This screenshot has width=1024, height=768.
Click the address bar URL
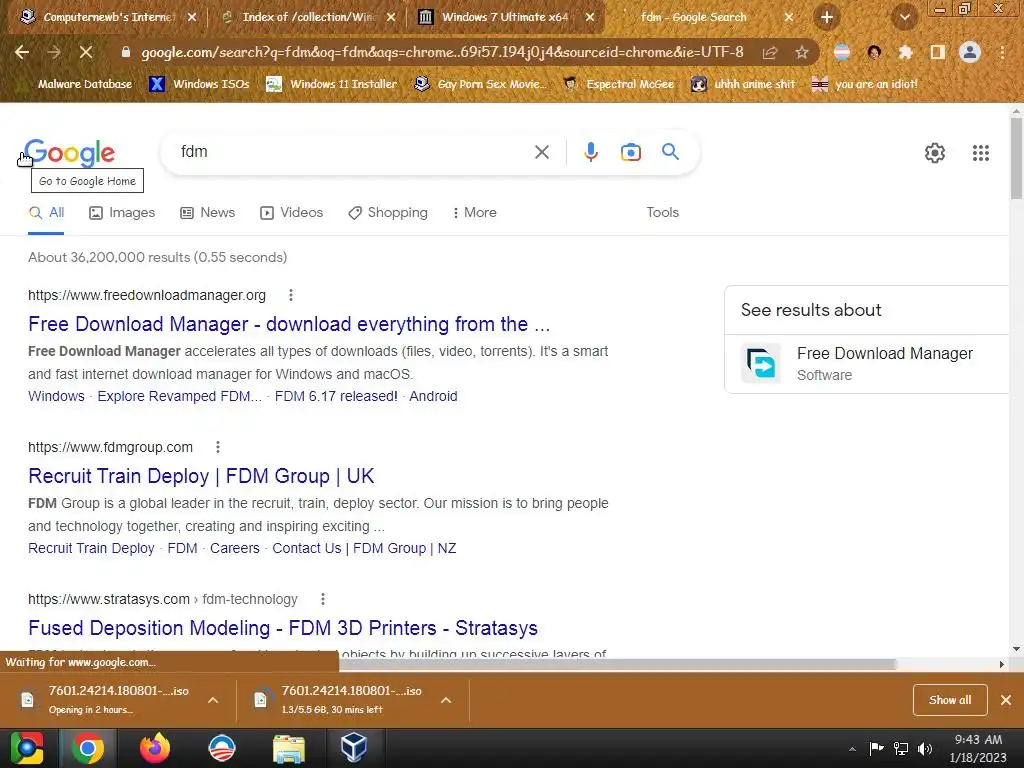pyautogui.click(x=442, y=52)
